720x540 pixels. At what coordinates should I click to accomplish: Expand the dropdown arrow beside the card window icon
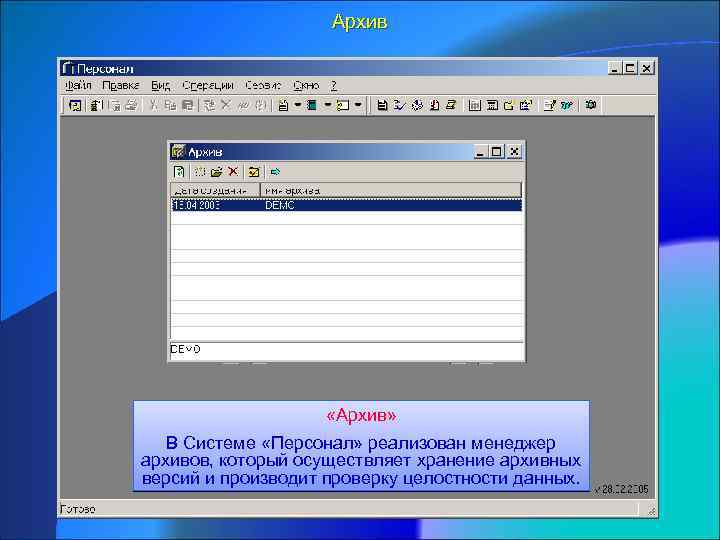358,105
